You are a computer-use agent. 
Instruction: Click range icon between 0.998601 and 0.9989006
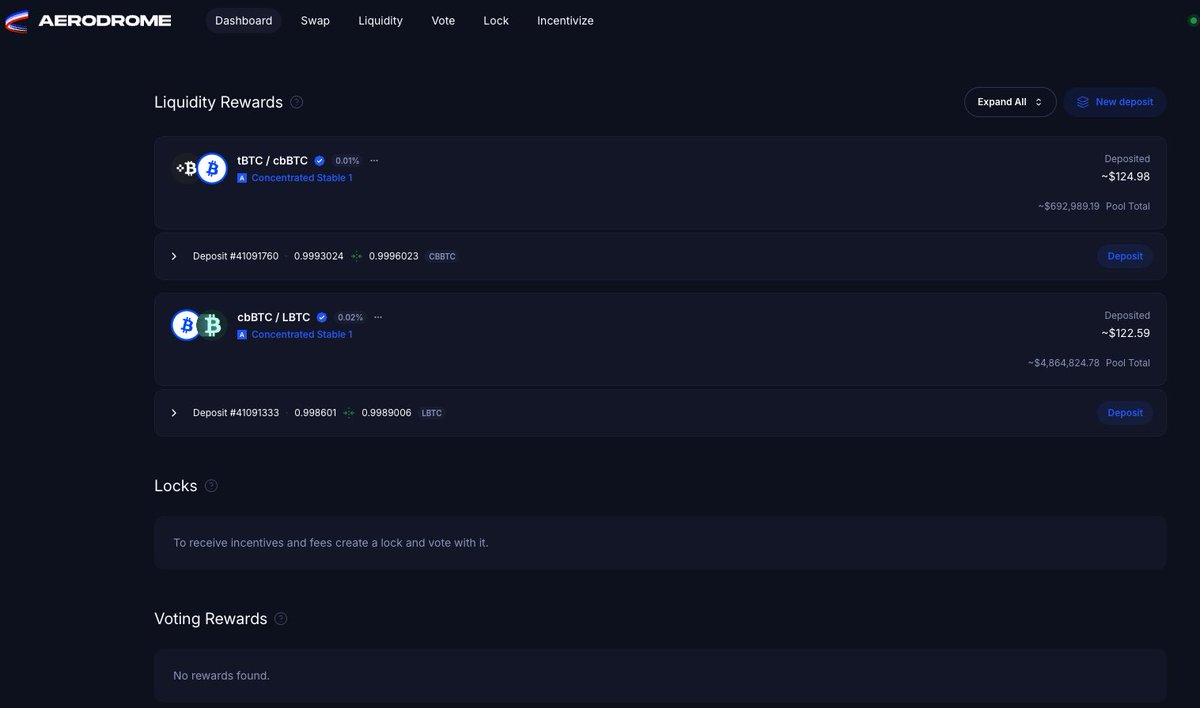(349, 413)
